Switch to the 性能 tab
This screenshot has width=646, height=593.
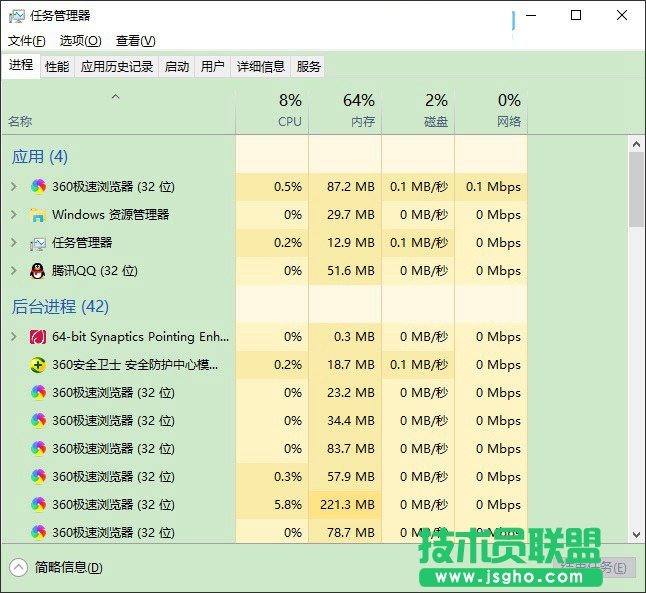(x=57, y=67)
